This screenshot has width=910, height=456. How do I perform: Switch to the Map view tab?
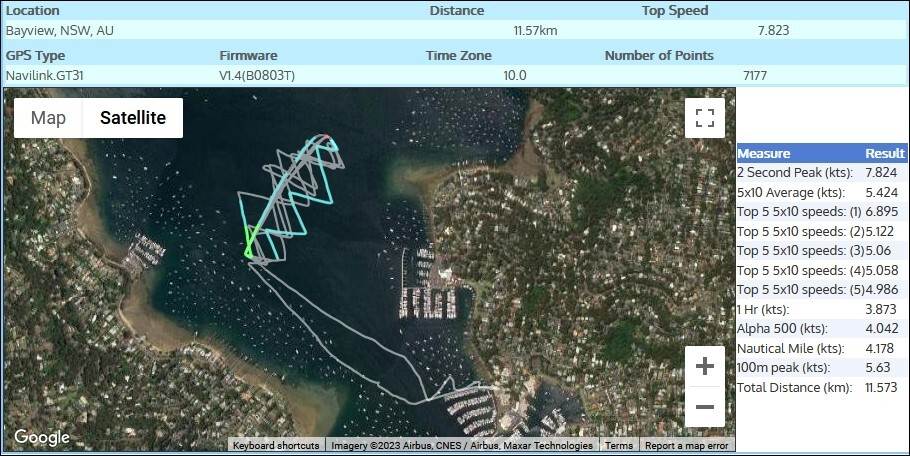tap(48, 118)
